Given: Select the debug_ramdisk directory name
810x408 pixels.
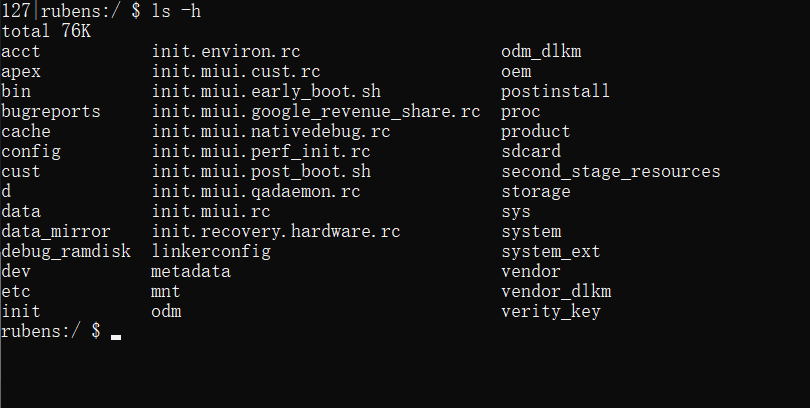Looking at the screenshot, I should [x=66, y=251].
